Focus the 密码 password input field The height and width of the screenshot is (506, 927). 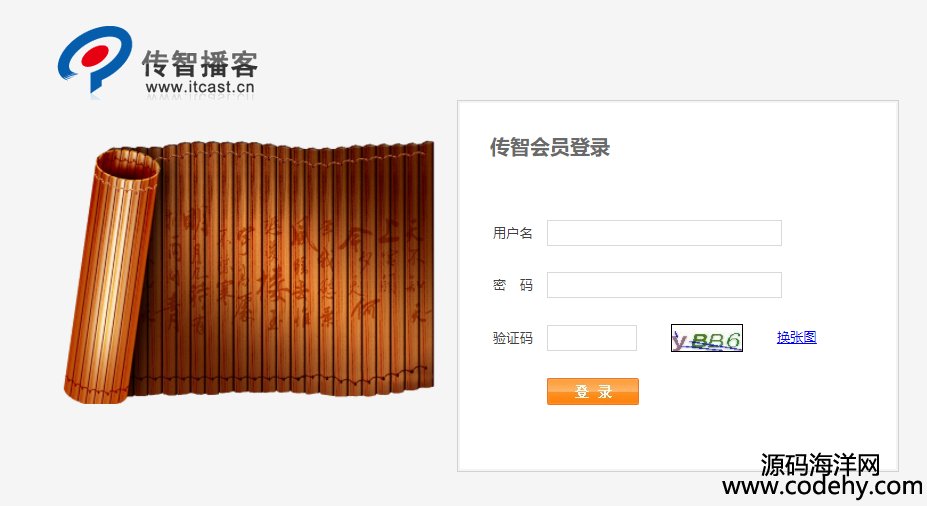pos(664,285)
